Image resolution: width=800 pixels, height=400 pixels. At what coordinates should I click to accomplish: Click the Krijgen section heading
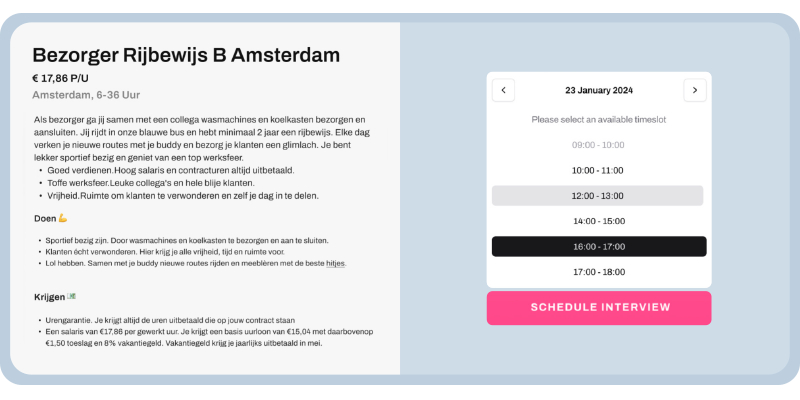[x=49, y=297]
